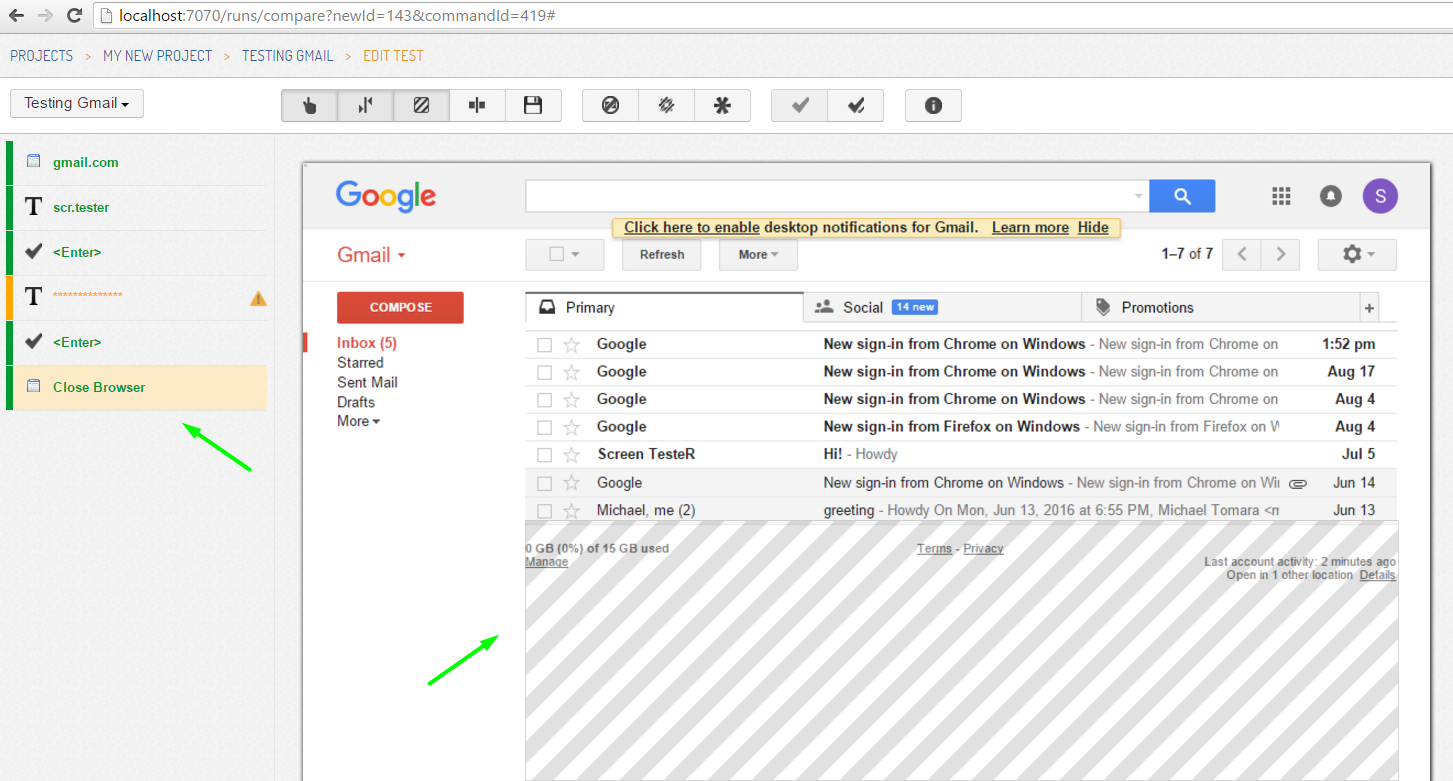Star the Screen TesteR email
The width and height of the screenshot is (1453, 781).
572,455
